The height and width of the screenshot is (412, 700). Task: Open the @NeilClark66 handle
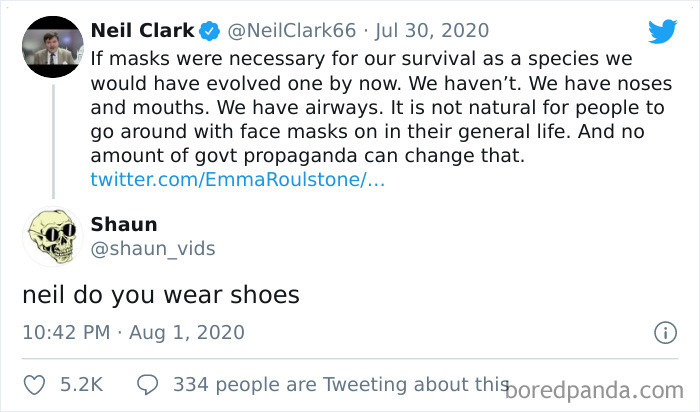tap(288, 31)
